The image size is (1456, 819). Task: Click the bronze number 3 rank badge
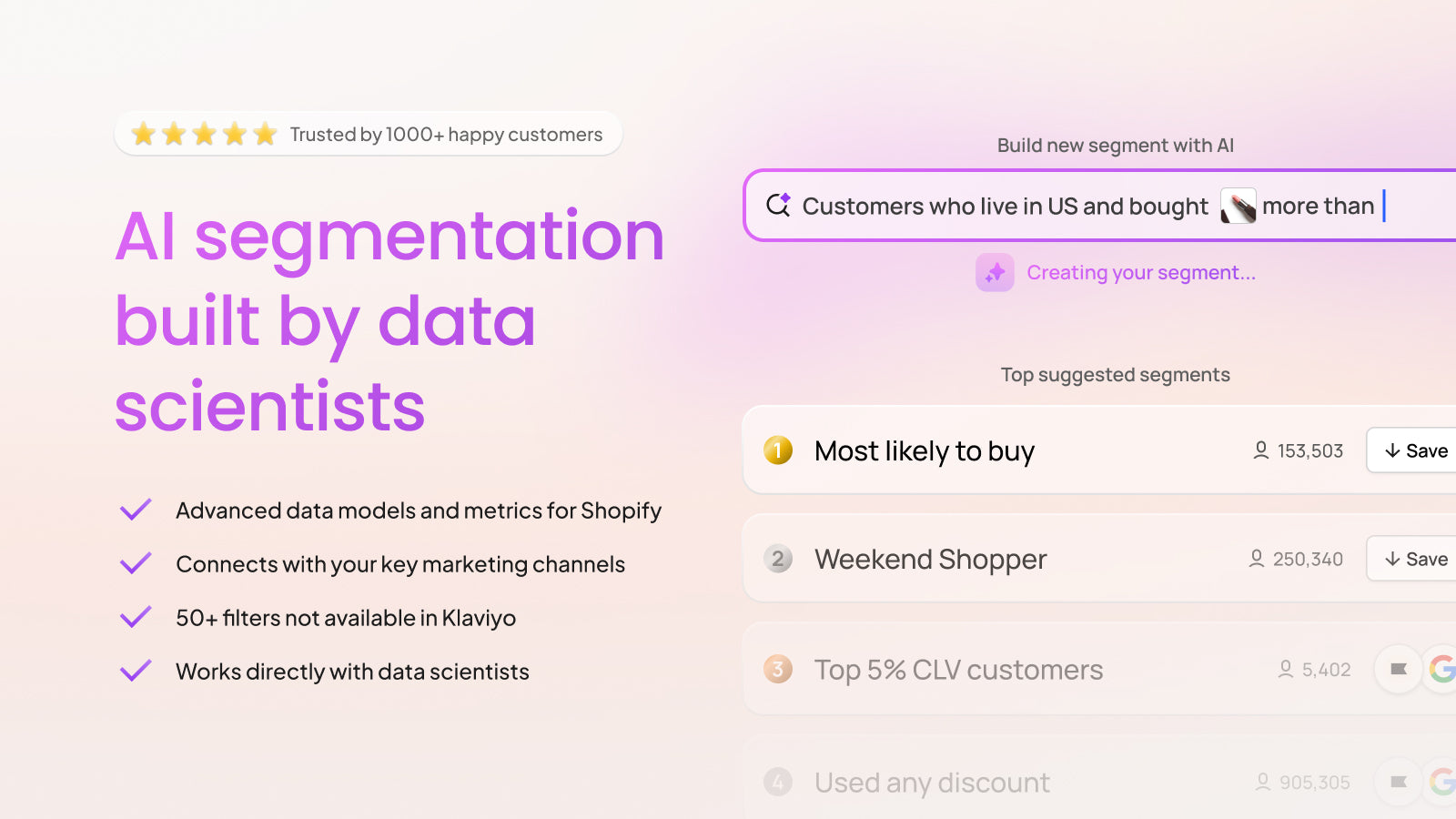click(x=778, y=670)
